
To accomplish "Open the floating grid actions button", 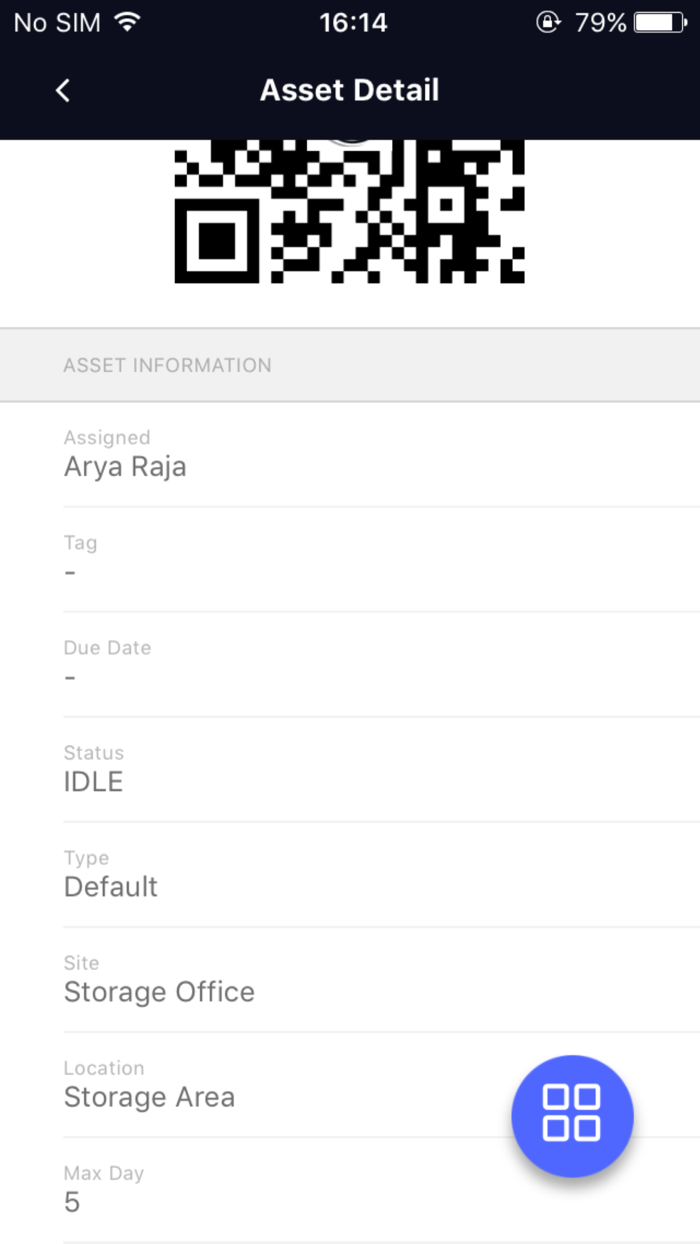I will click(x=572, y=1116).
